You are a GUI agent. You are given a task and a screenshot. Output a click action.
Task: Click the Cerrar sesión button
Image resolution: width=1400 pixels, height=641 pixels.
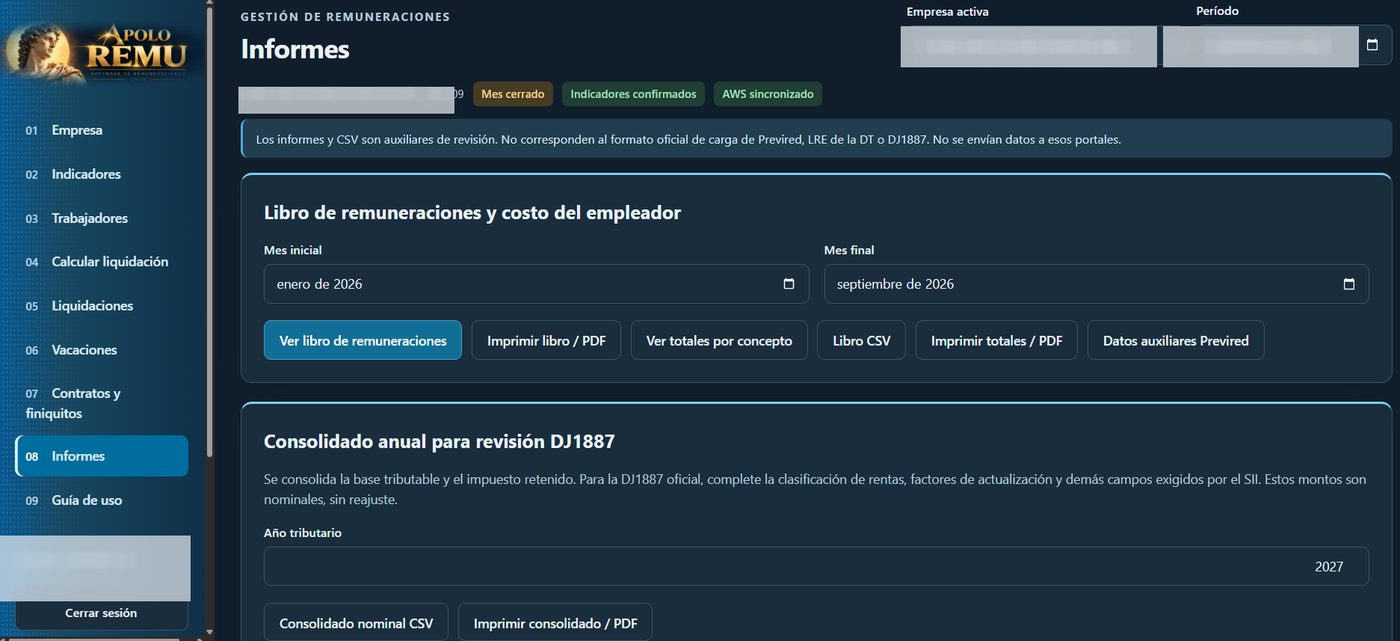(x=101, y=613)
